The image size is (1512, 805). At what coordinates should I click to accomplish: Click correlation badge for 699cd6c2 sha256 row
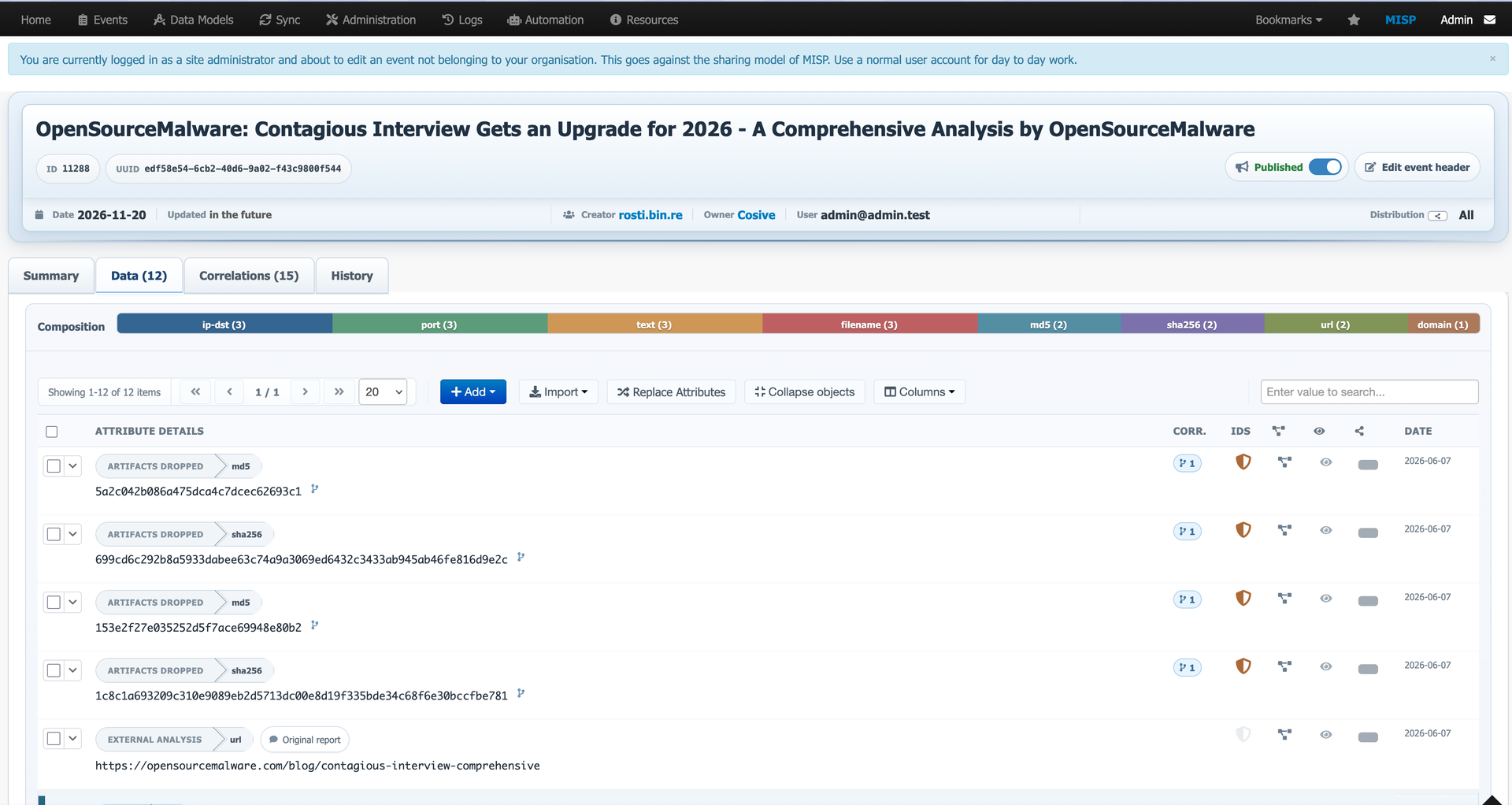(1187, 532)
